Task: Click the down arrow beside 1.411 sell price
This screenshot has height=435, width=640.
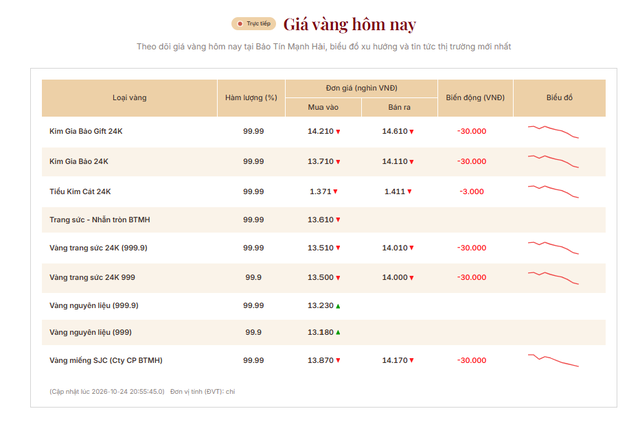Action: point(409,191)
